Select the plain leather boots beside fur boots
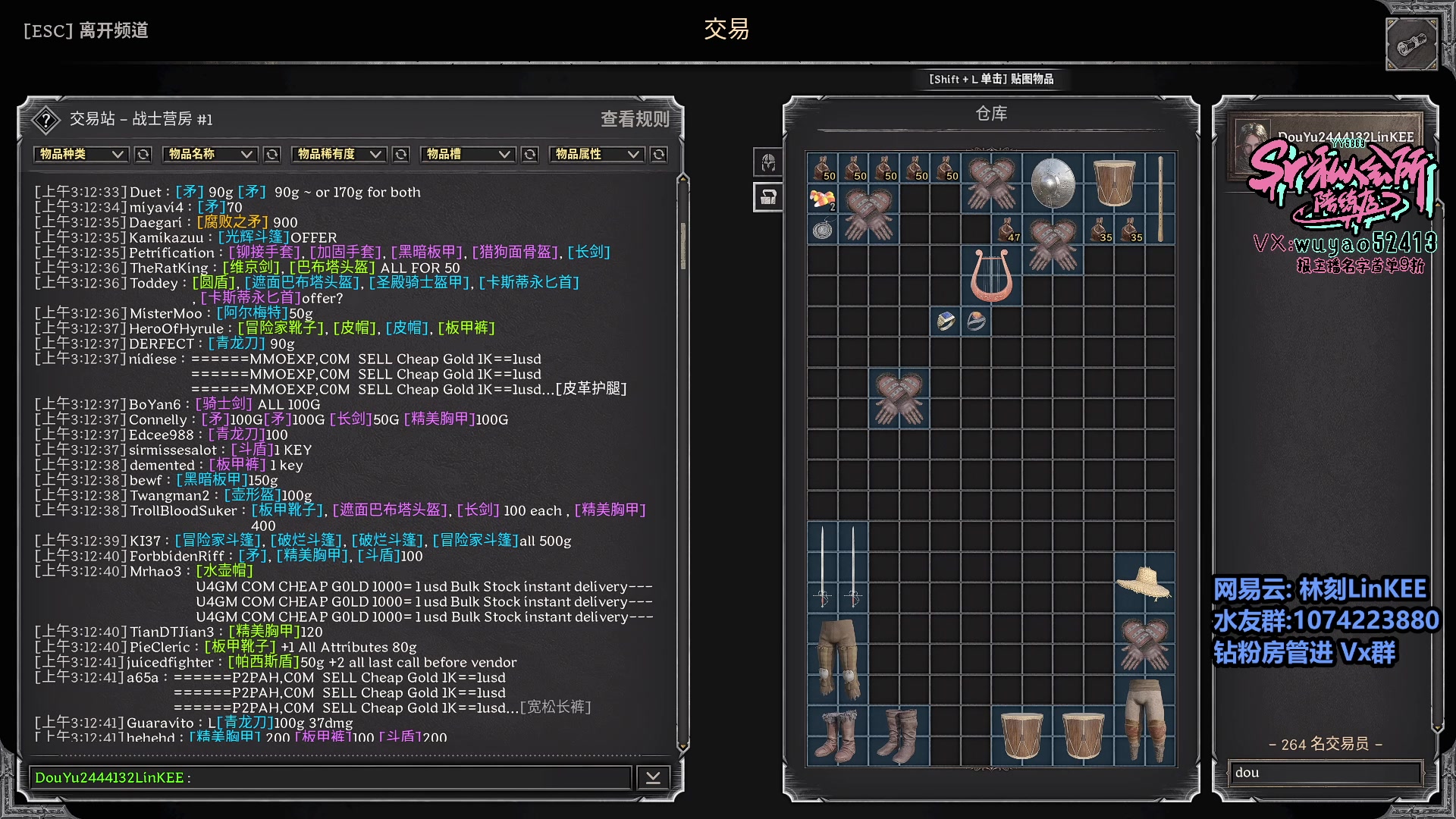This screenshot has height=819, width=1456. pyautogui.click(x=899, y=736)
